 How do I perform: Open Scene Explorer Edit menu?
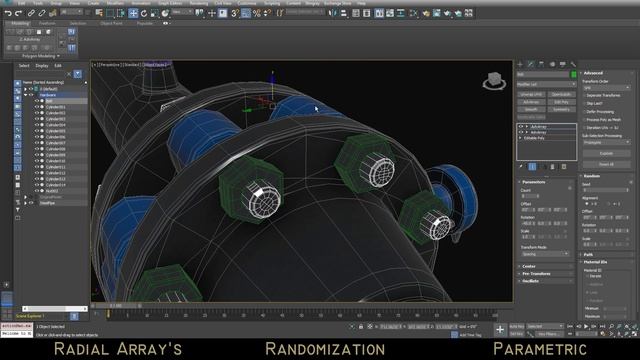tap(58, 66)
